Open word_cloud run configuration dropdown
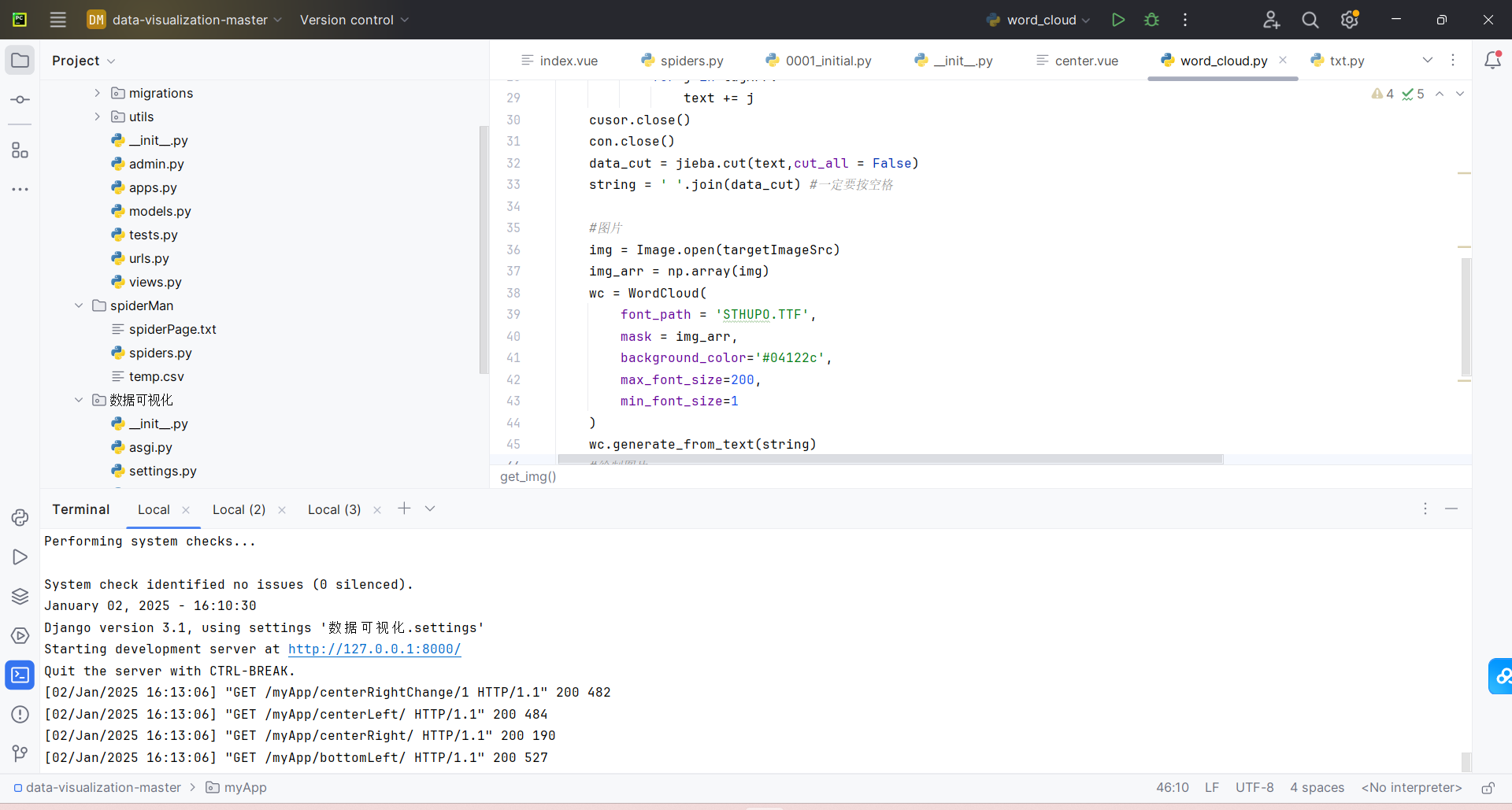The height and width of the screenshot is (810, 1512). click(1039, 20)
